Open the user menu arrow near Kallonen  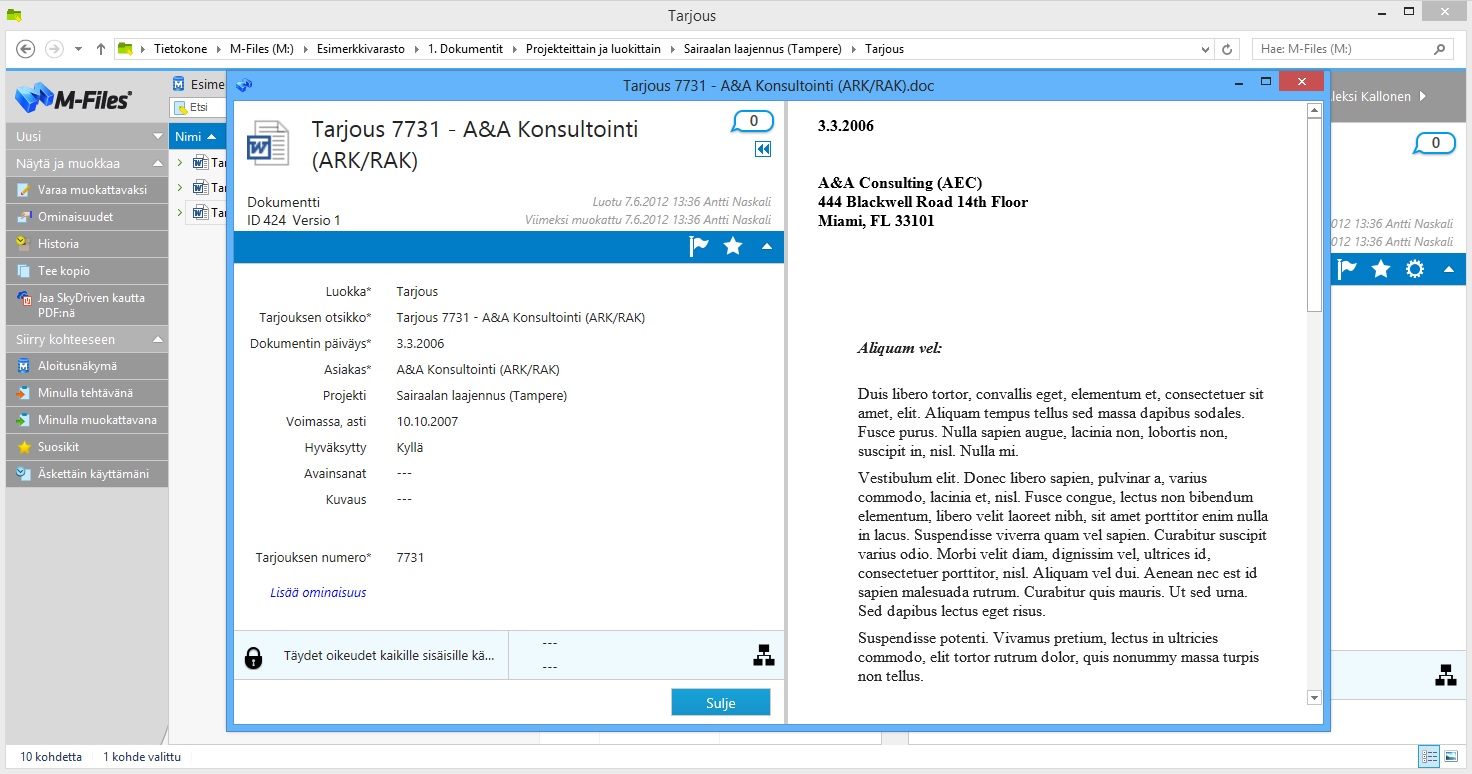[x=1423, y=96]
